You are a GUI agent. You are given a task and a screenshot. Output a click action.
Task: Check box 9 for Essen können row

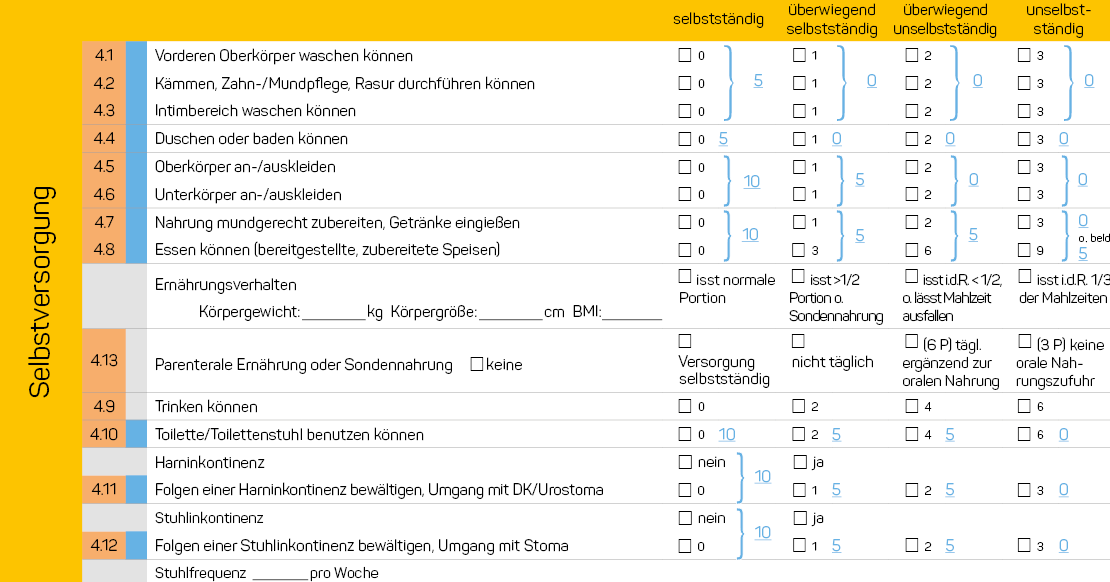[1024, 250]
